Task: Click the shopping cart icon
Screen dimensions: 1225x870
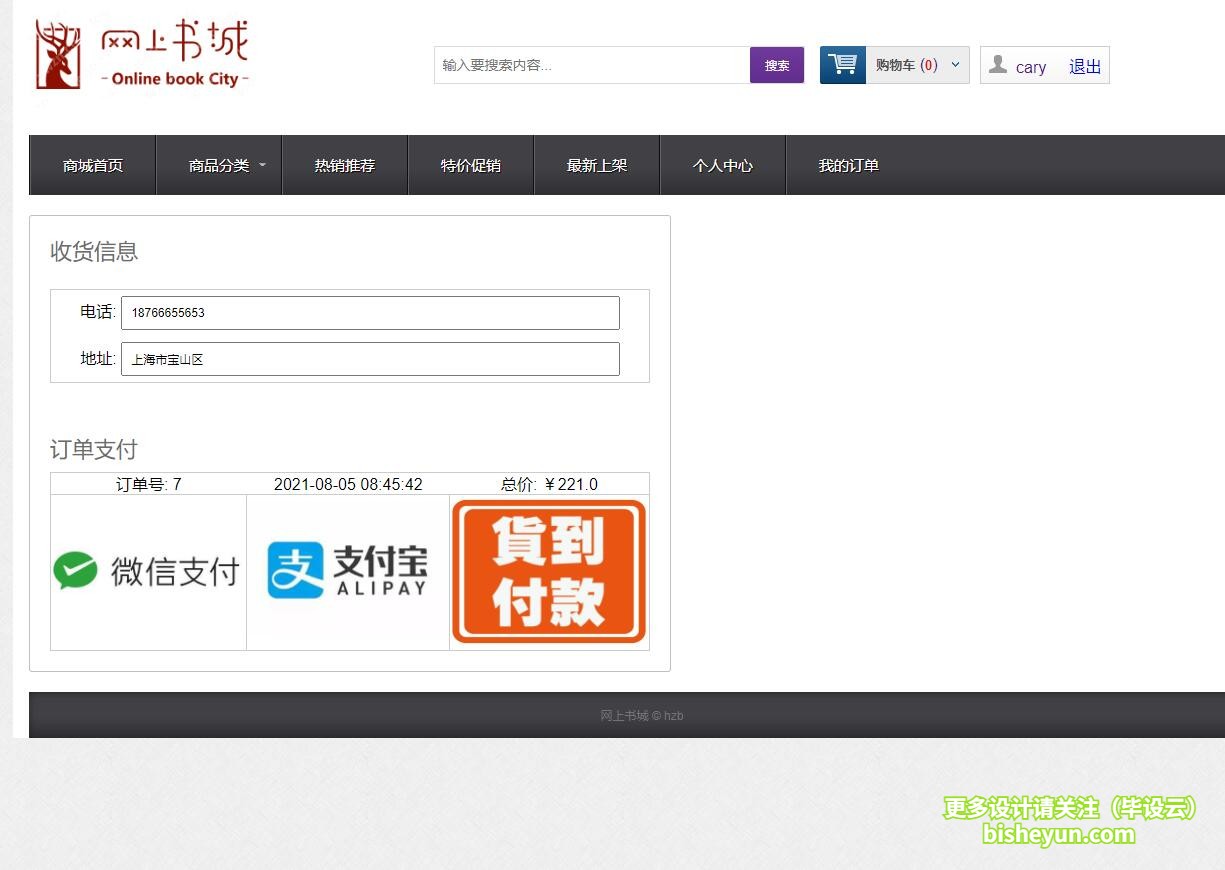Action: pos(842,65)
